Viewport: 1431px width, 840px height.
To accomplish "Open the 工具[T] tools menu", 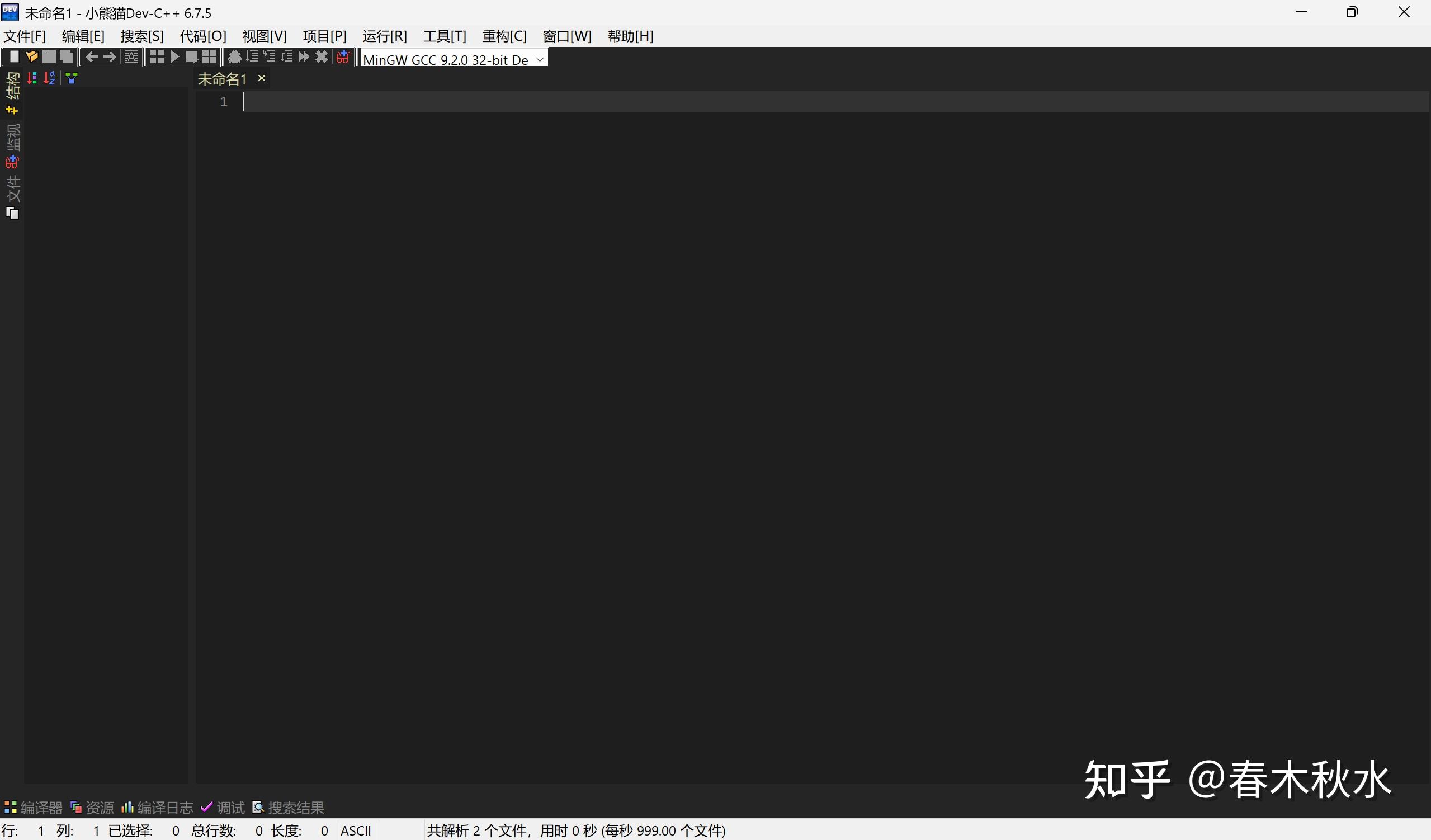I will click(445, 36).
